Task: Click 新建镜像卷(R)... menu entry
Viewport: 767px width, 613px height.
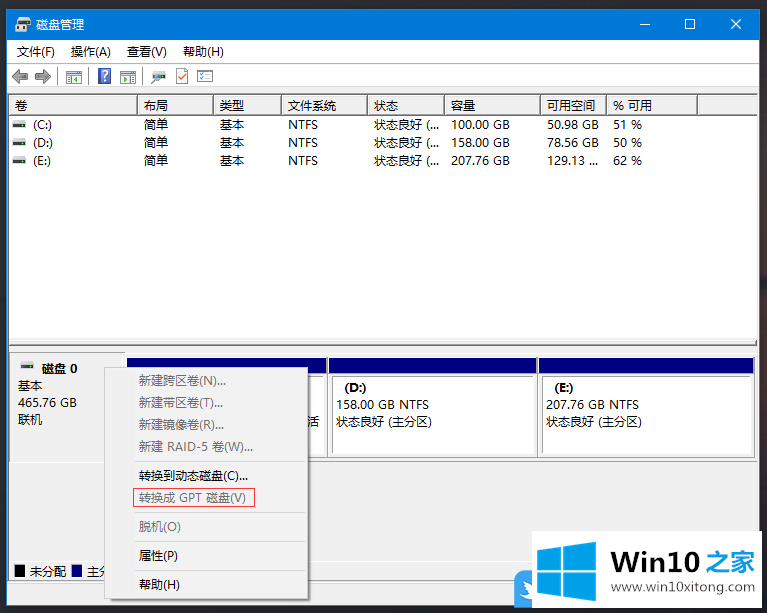Action: point(181,425)
